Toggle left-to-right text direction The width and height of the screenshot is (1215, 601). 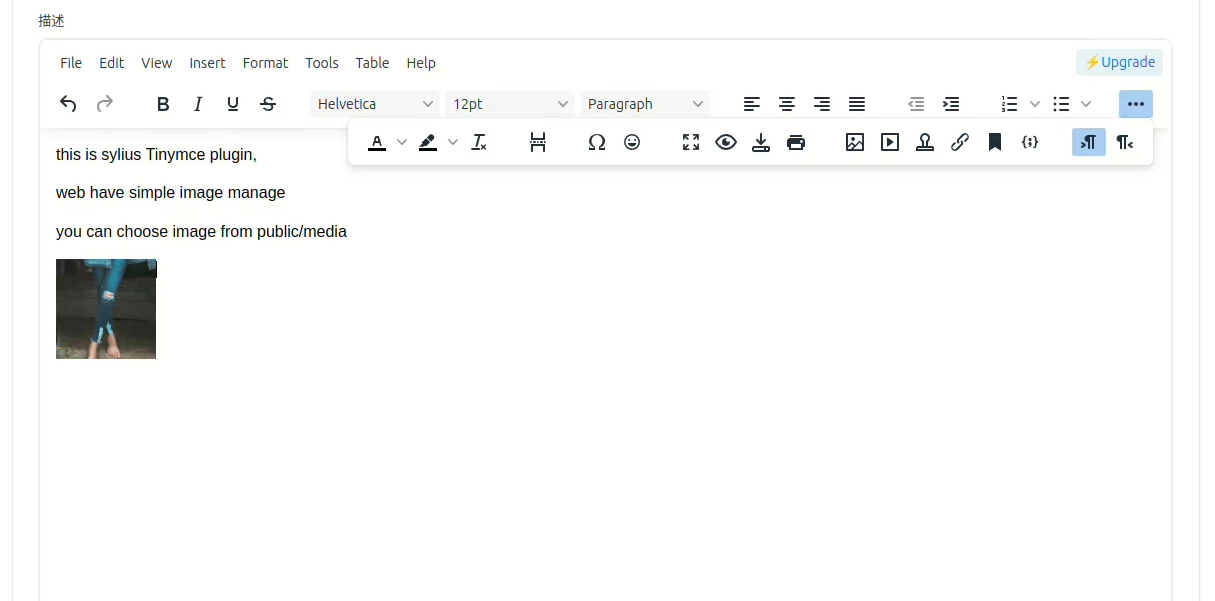coord(1089,142)
